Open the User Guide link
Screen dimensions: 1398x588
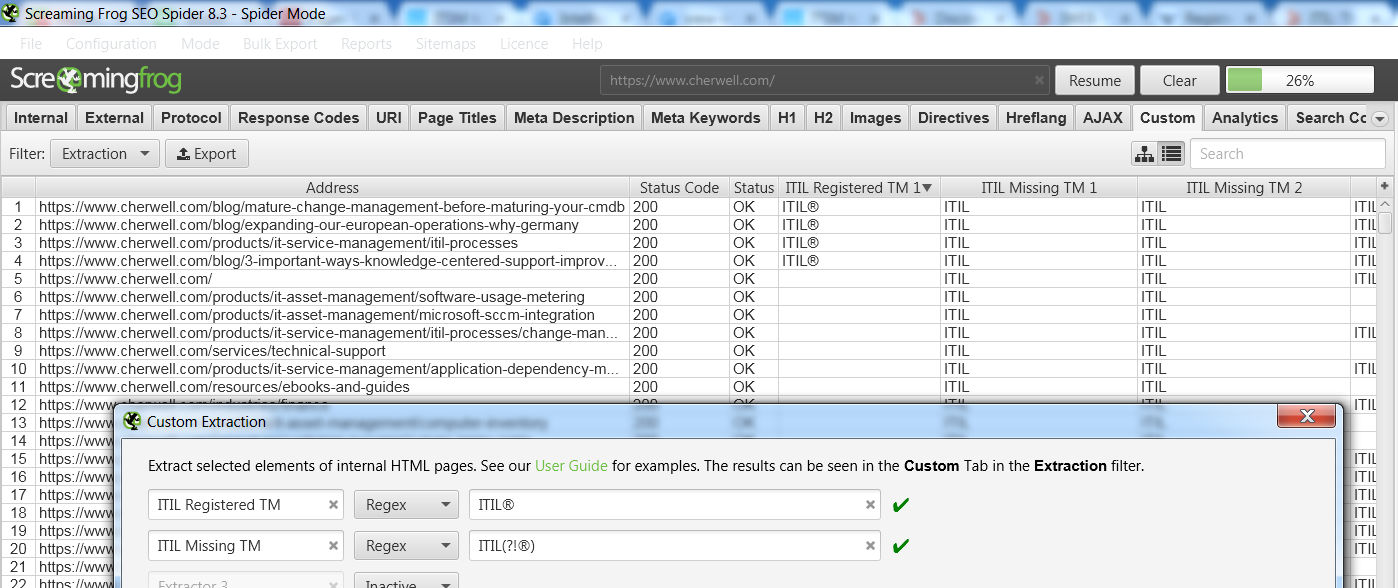pyautogui.click(x=571, y=466)
